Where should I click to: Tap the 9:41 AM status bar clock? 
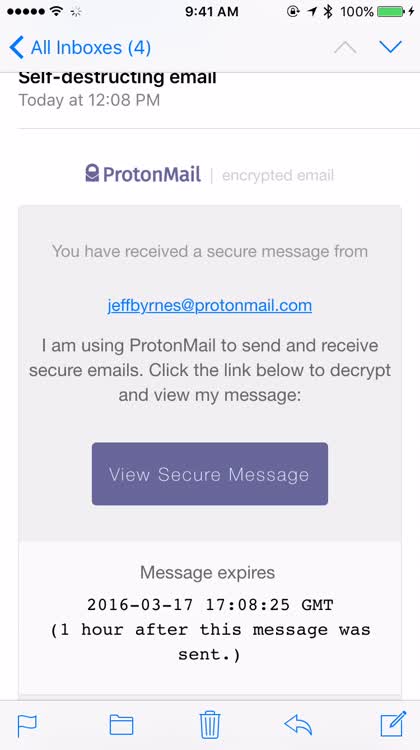[x=211, y=11]
